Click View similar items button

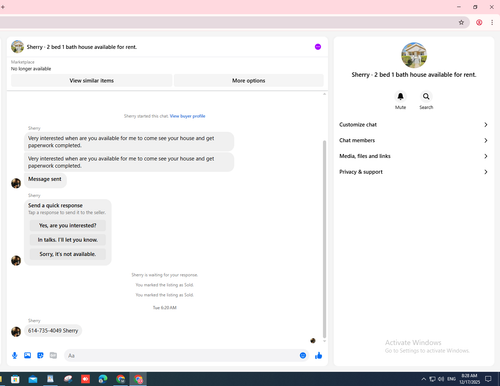[92, 80]
